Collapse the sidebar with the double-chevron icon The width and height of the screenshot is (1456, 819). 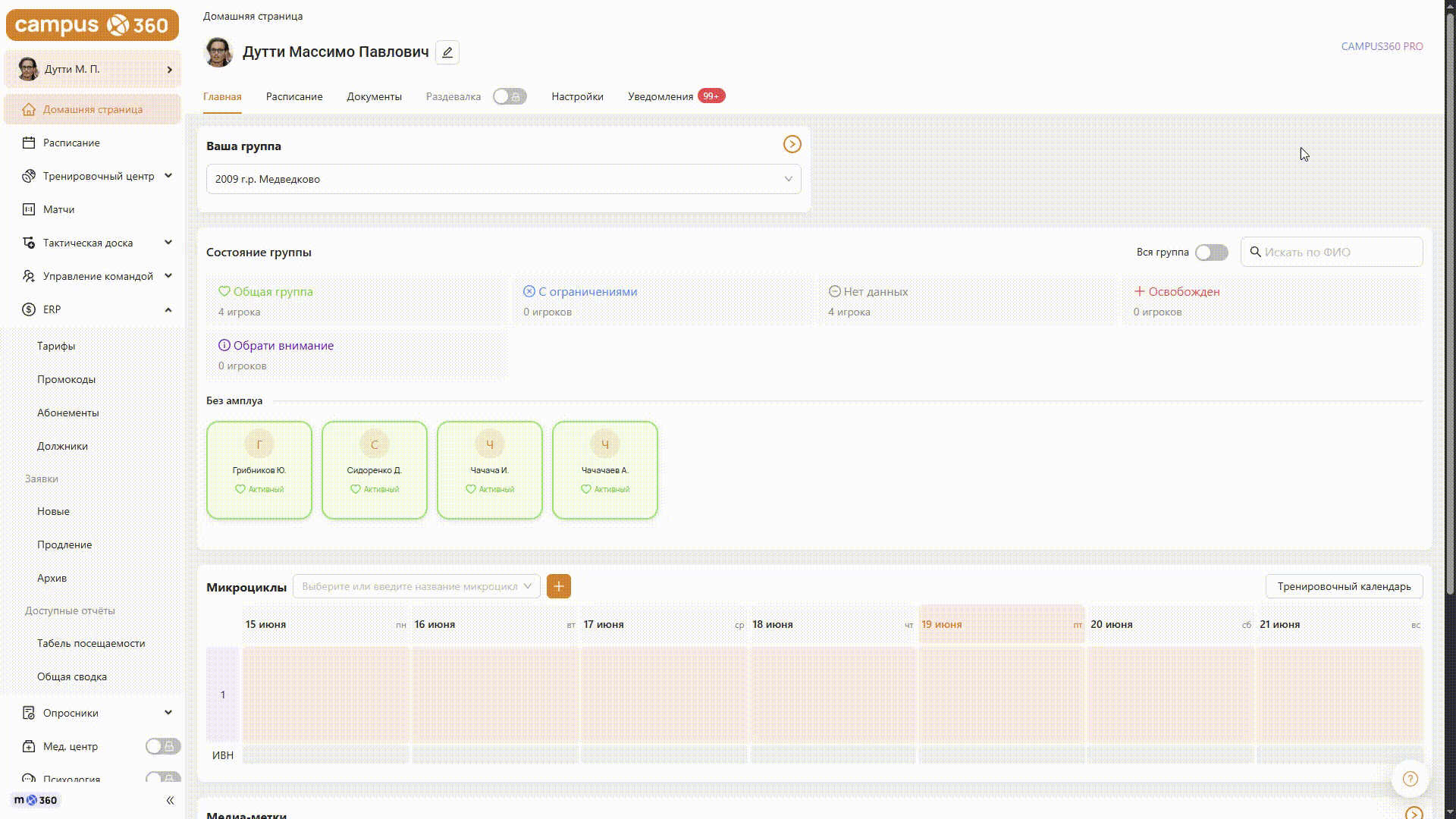(x=170, y=800)
